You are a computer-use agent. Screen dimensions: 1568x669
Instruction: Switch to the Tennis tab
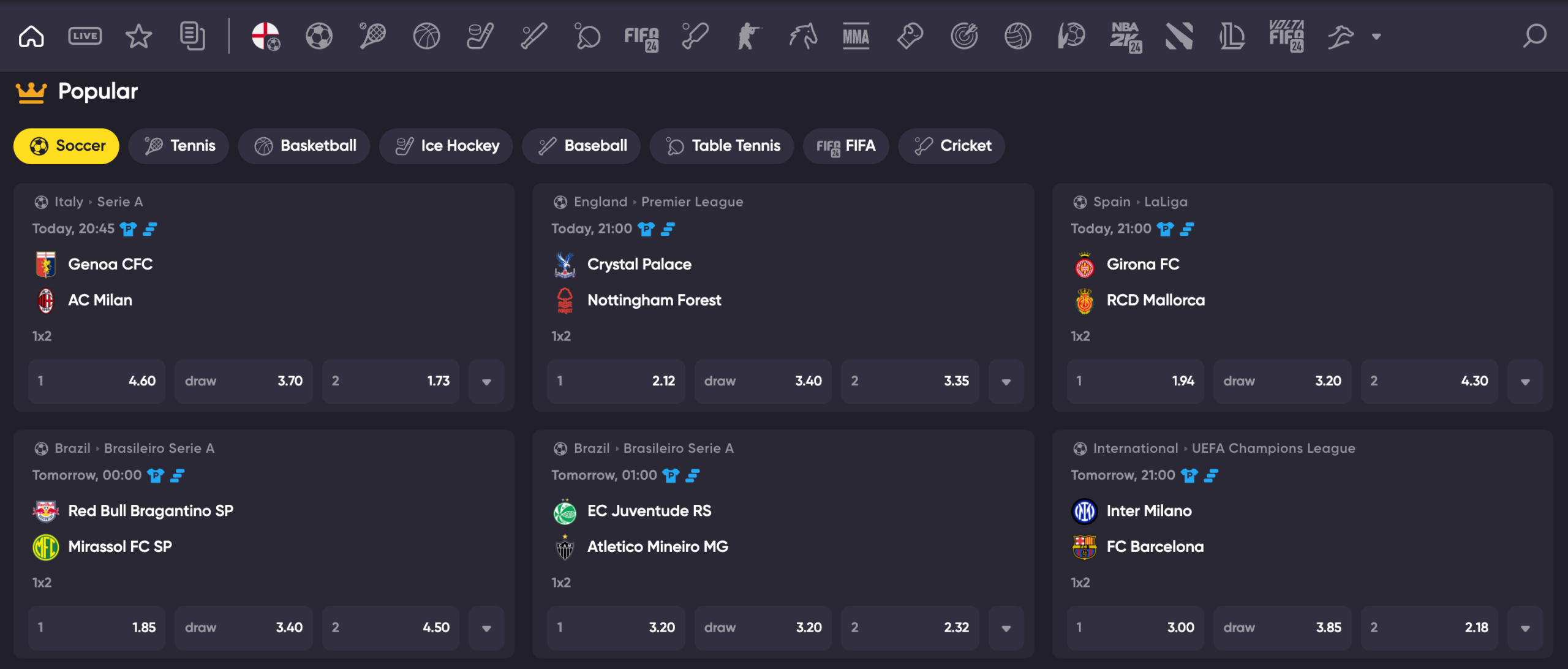(x=179, y=146)
